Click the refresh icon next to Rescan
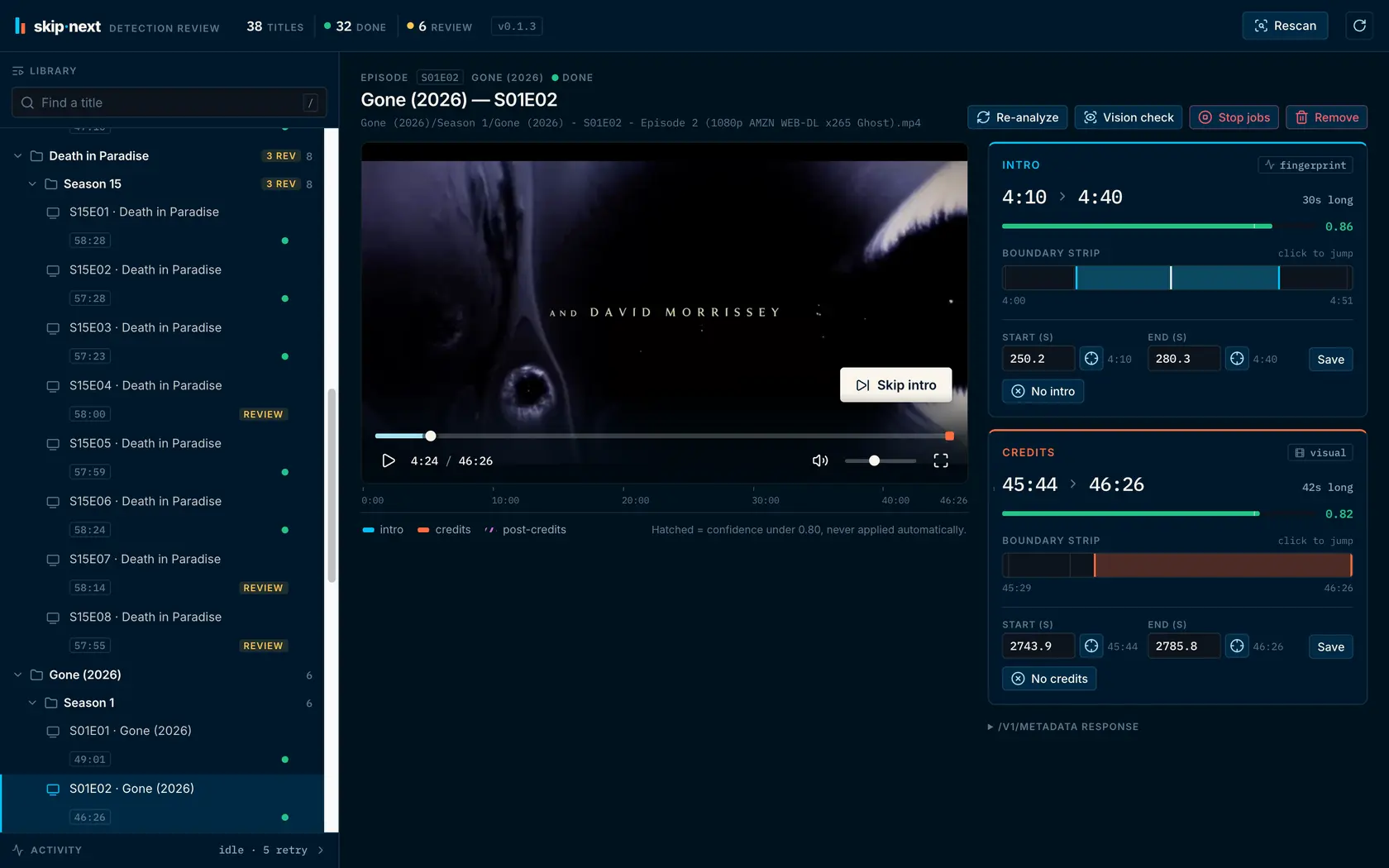Viewport: 1389px width, 868px height. [x=1359, y=26]
